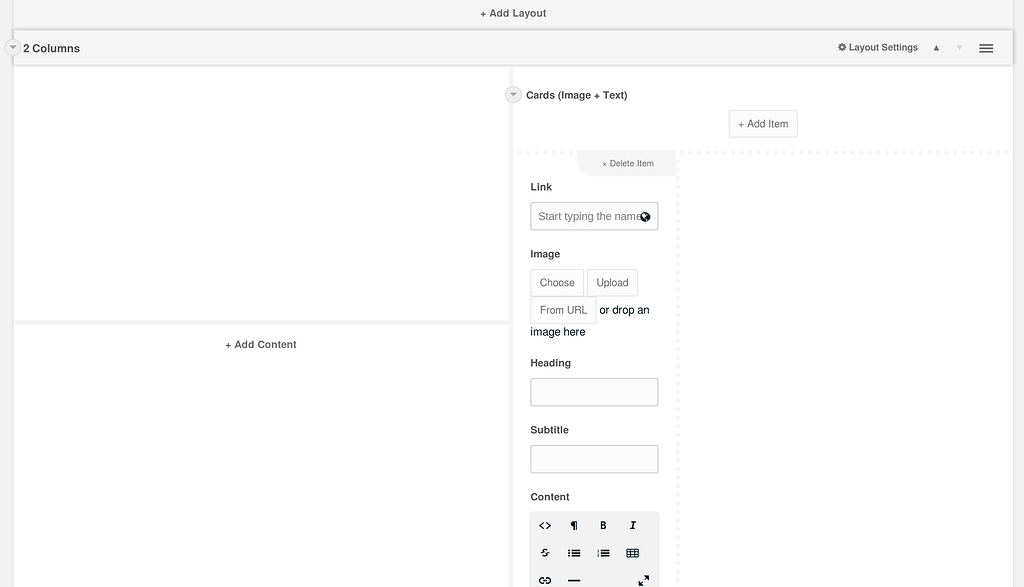Screen dimensions: 1024x587
Task: Open Layout Settings
Action: (878, 48)
